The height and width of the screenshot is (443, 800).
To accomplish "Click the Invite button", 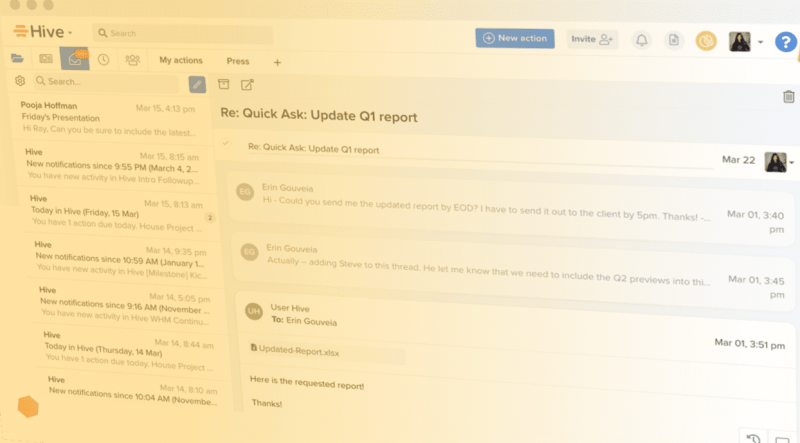I will [x=592, y=39].
